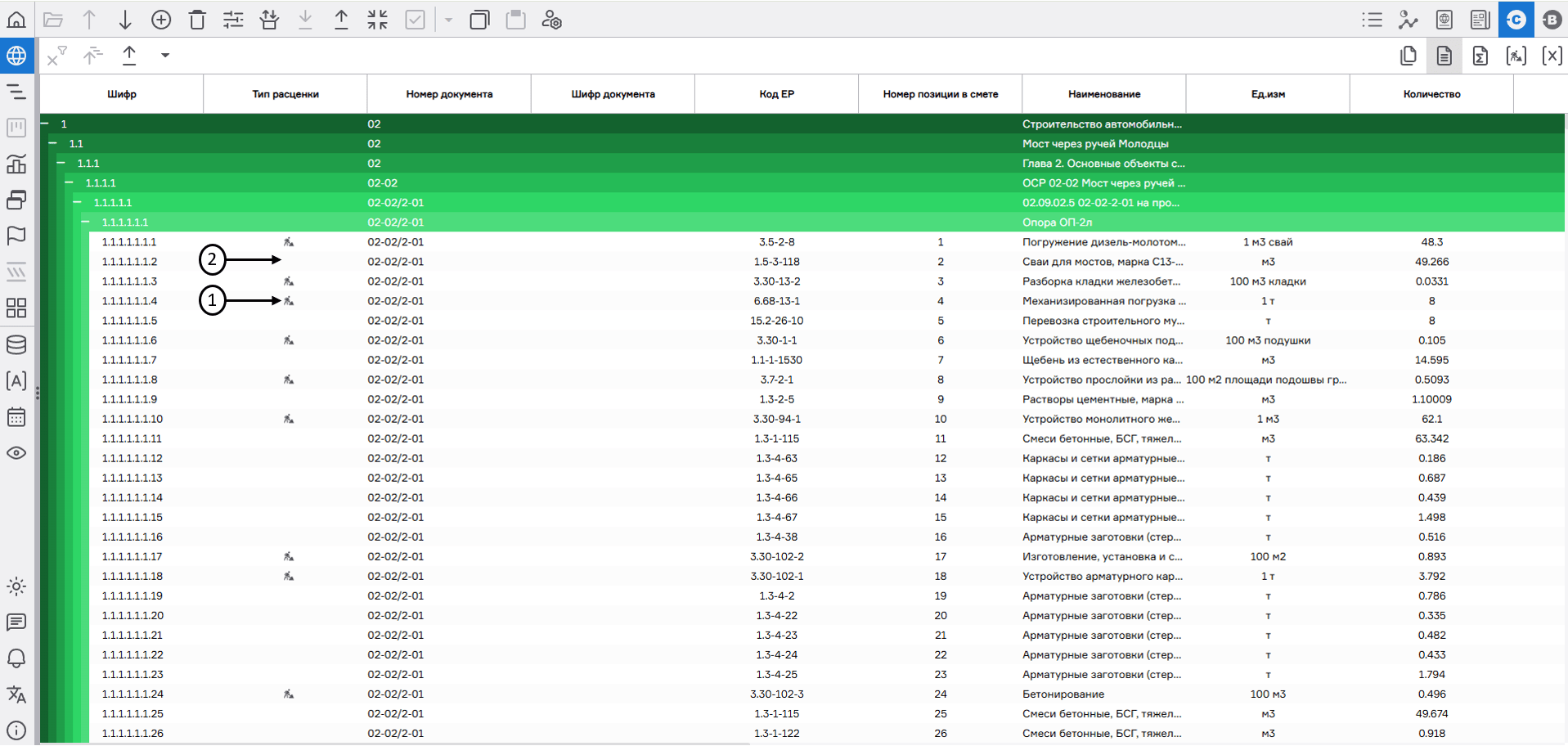This screenshot has width=1568, height=746.
Task: Click the Наименование column header
Action: 1103,94
